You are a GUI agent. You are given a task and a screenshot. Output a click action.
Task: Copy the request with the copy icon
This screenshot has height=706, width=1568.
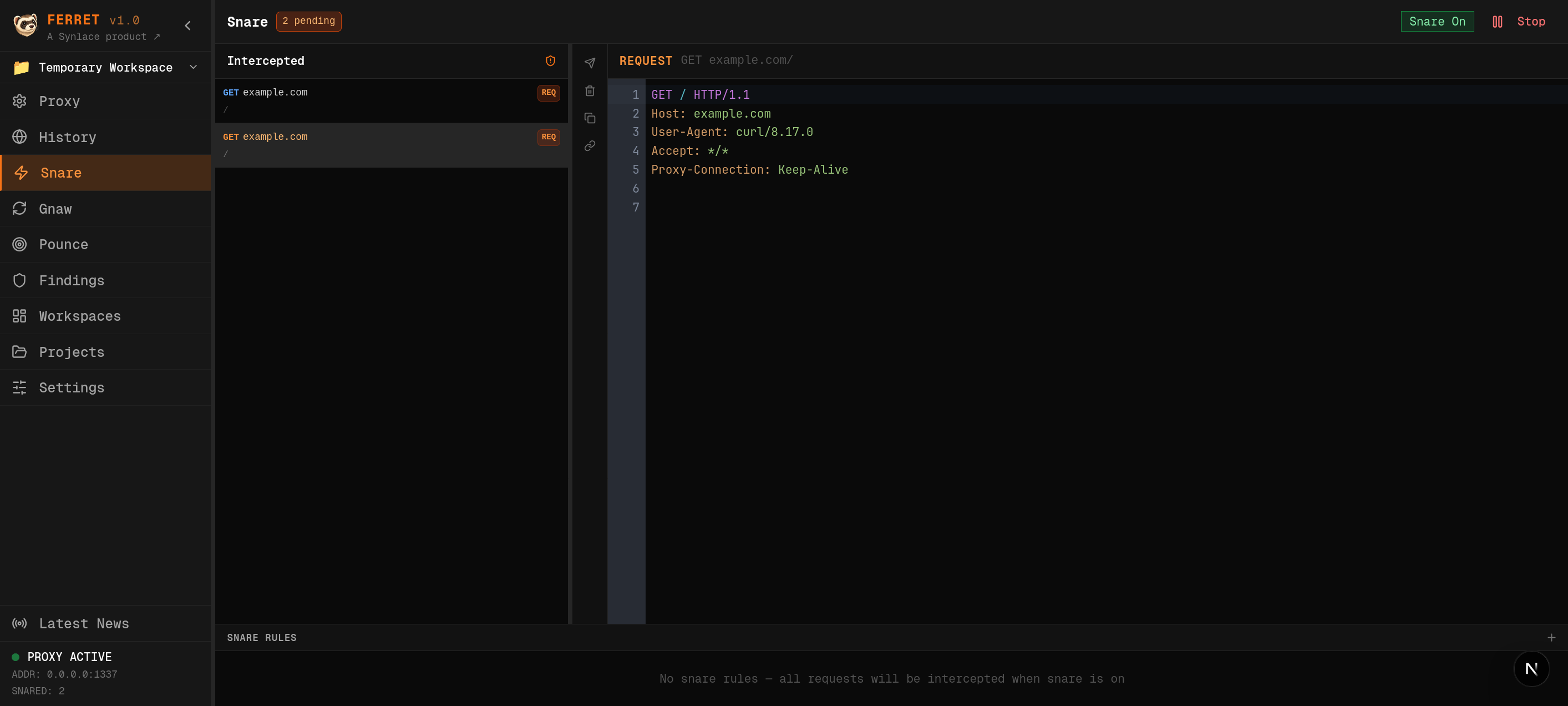(x=590, y=118)
